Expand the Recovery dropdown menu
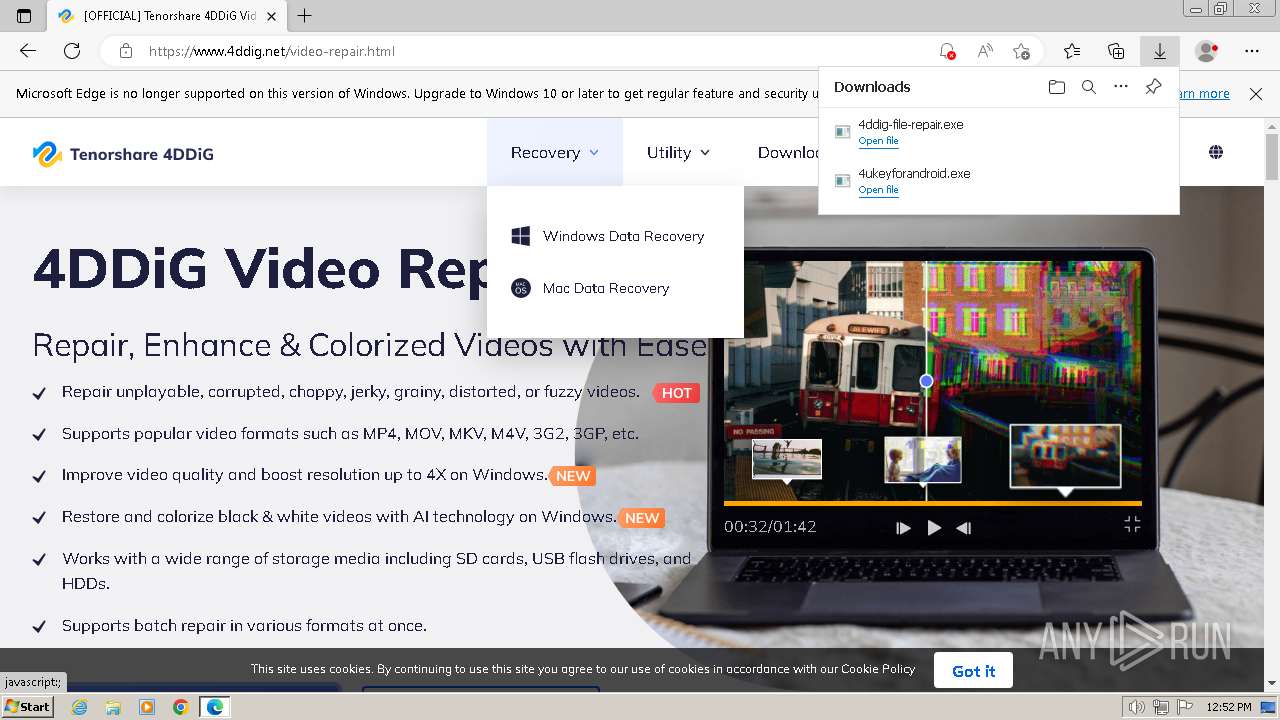Screen dimensions: 1280x720 point(555,152)
